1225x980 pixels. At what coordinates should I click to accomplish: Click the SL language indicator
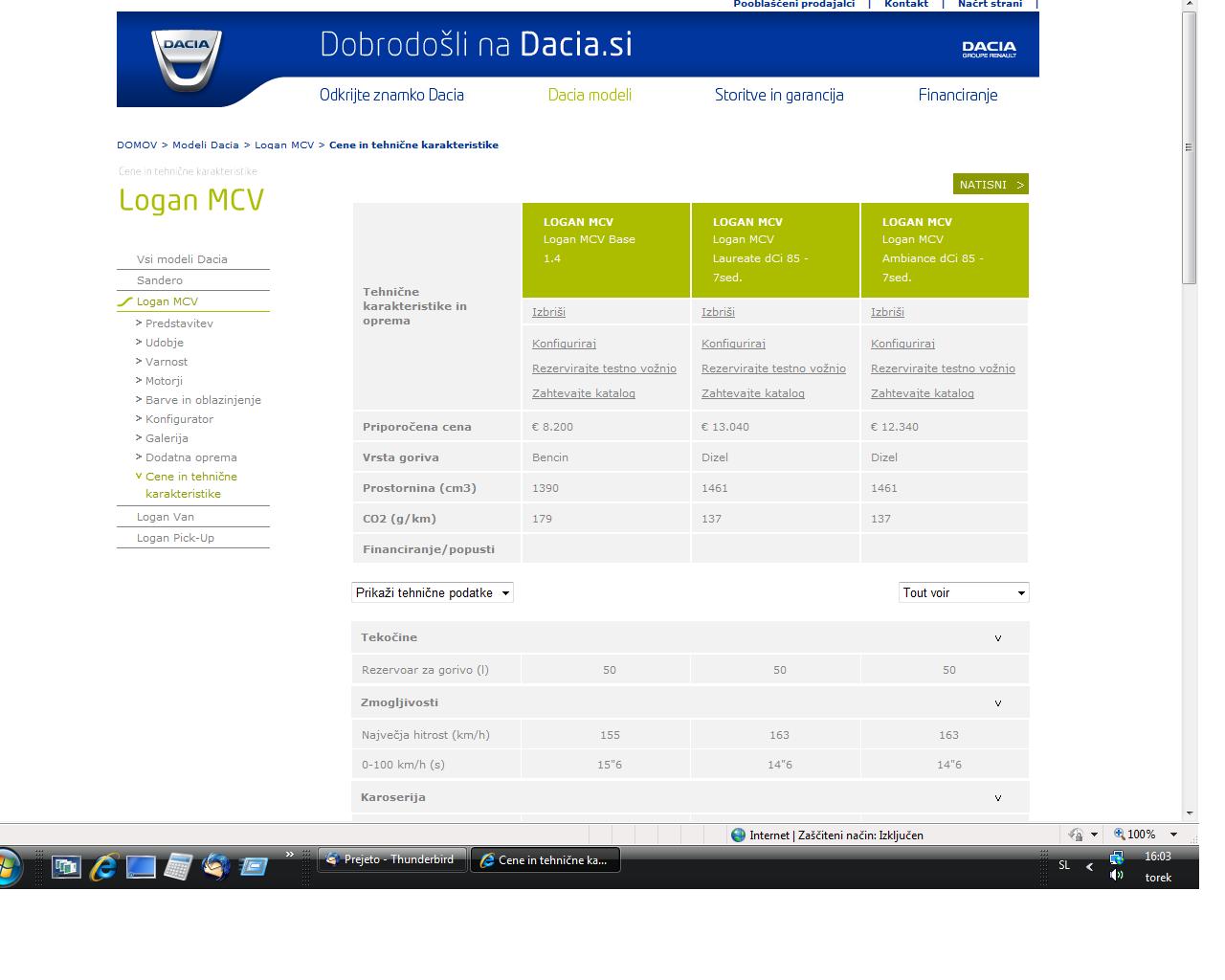click(x=1064, y=865)
